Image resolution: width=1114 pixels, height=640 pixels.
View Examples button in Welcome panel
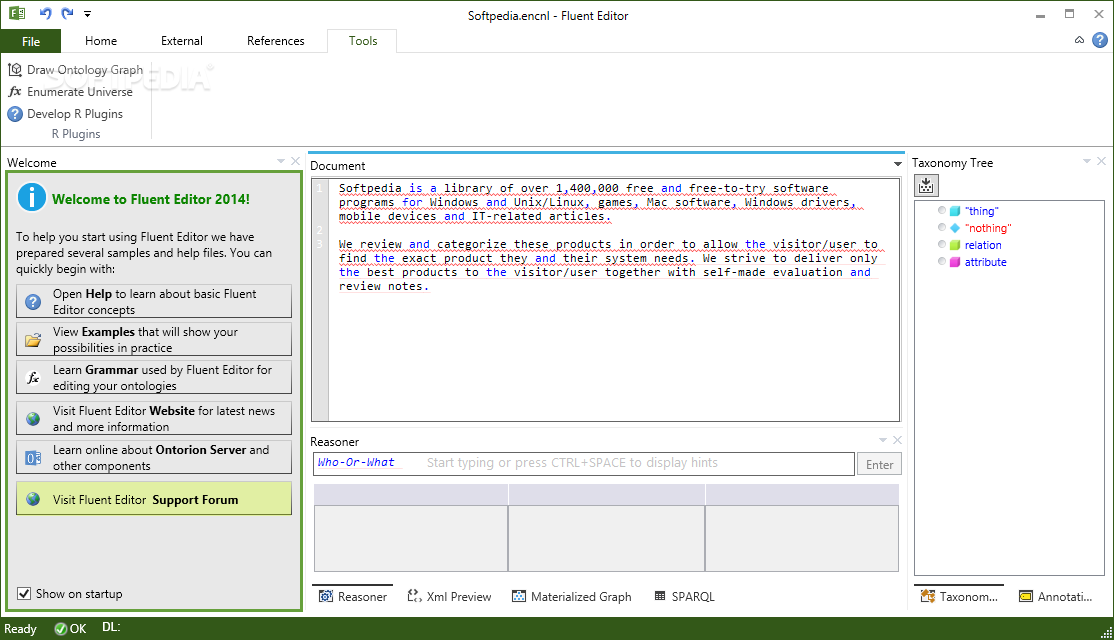coord(153,340)
